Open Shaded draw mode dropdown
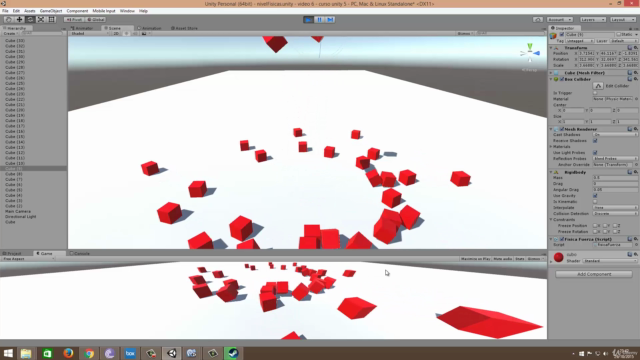640x360 pixels. [x=90, y=33]
